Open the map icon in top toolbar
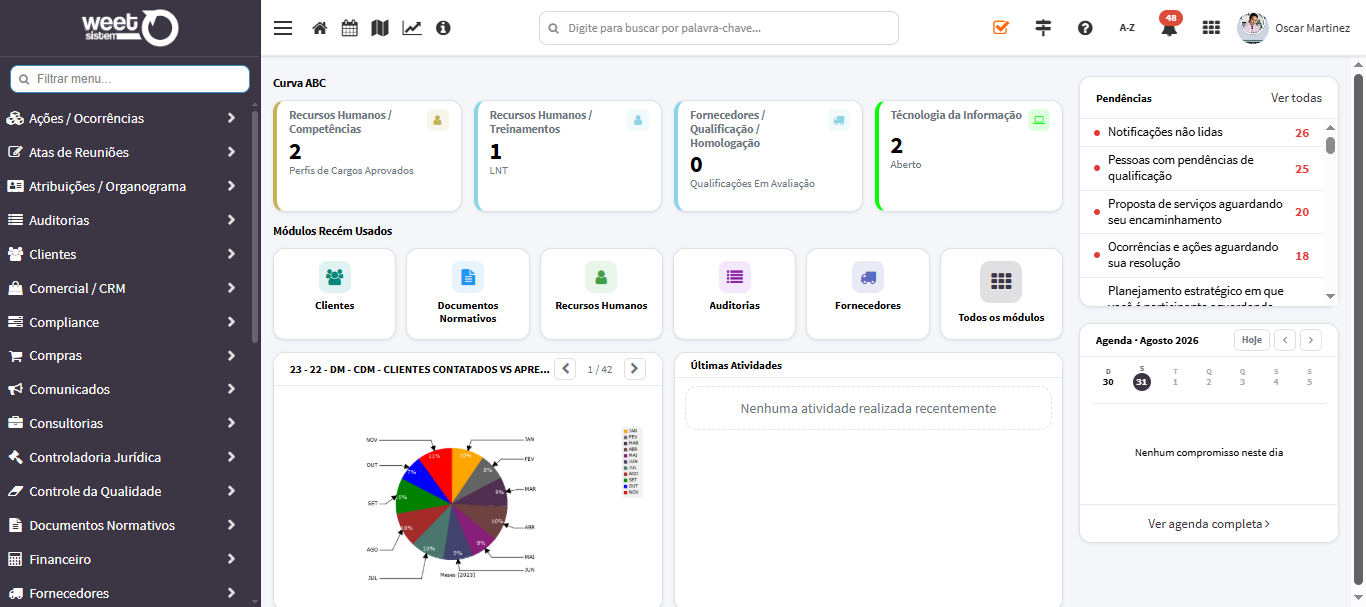 tap(379, 28)
